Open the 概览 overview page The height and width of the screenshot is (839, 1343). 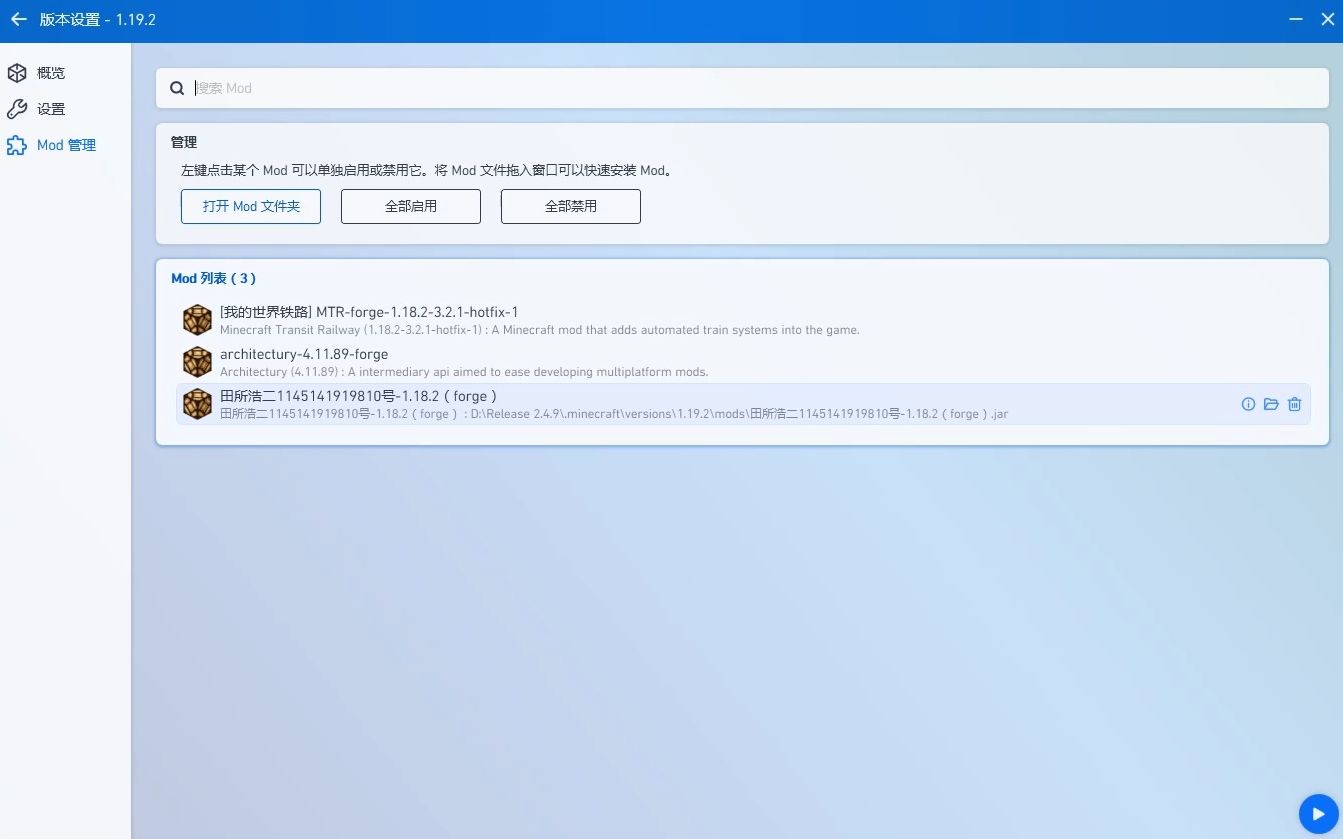point(65,73)
